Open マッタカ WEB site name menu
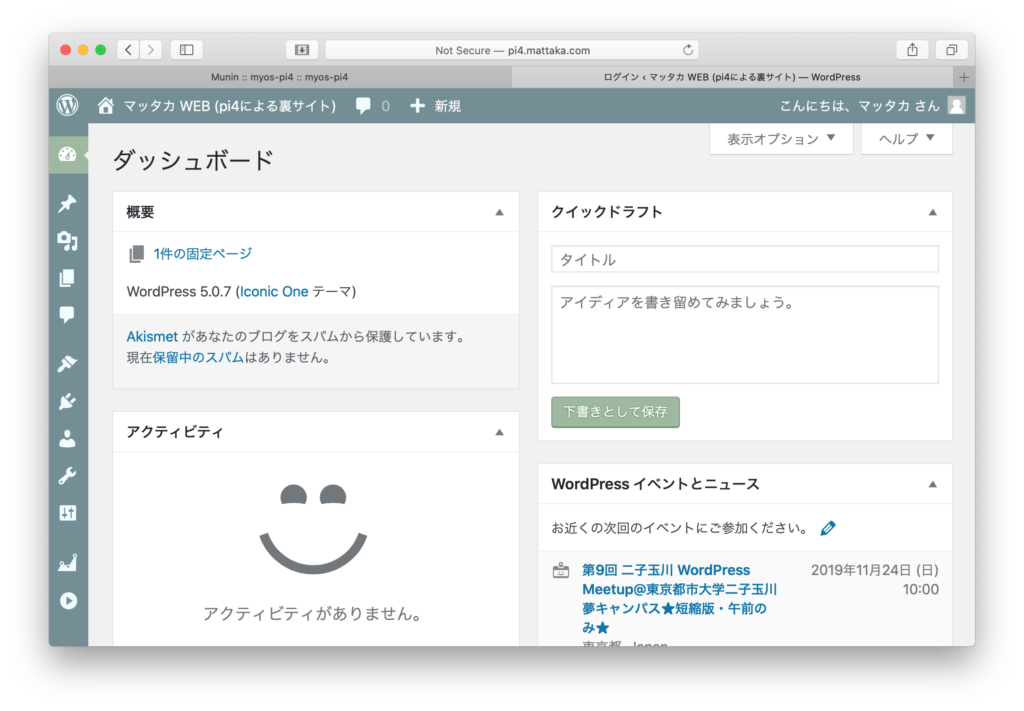The width and height of the screenshot is (1024, 711). pyautogui.click(x=229, y=106)
